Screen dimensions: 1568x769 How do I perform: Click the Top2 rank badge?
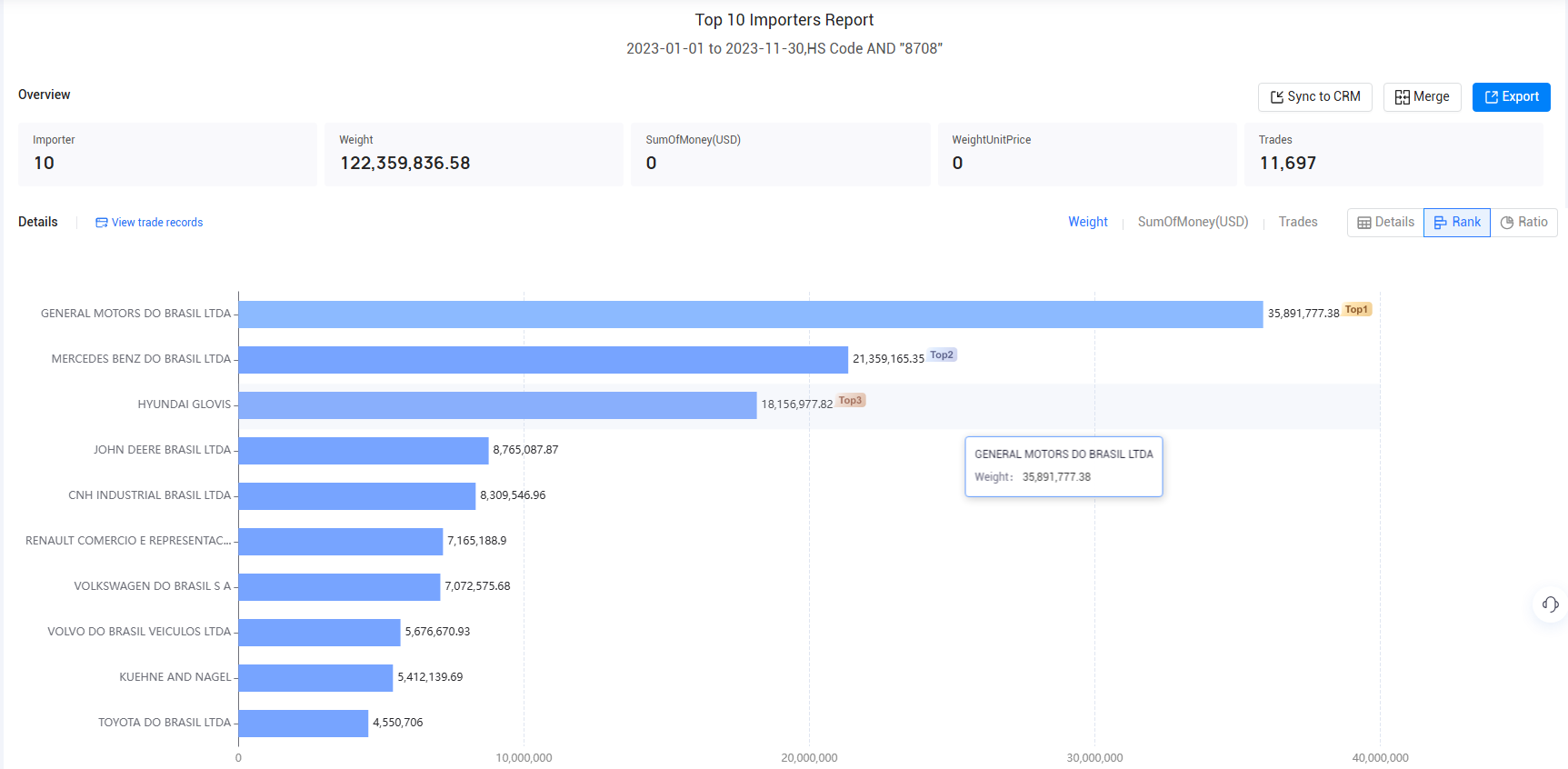(942, 355)
